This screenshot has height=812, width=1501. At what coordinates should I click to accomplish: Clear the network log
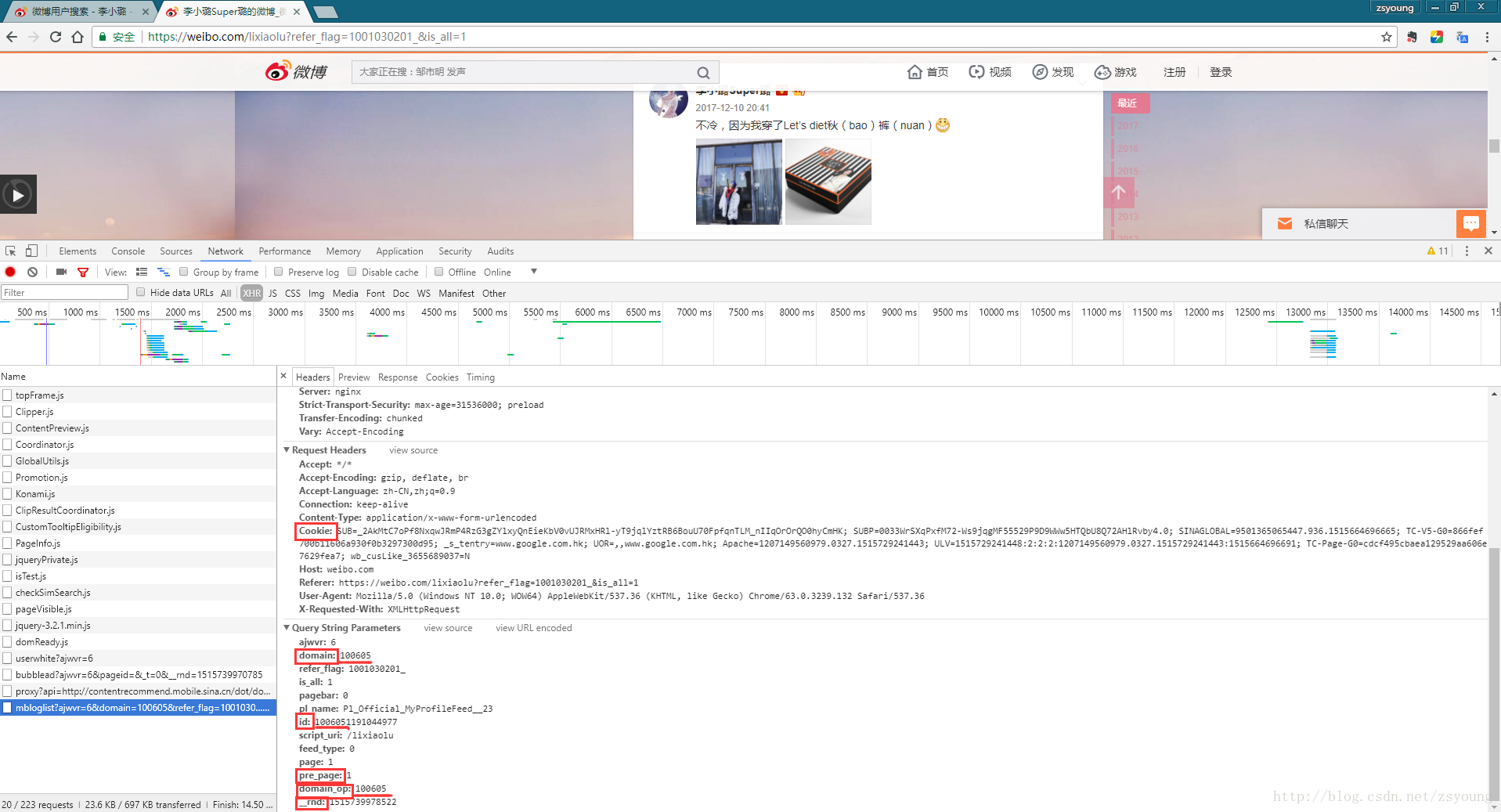coord(32,272)
